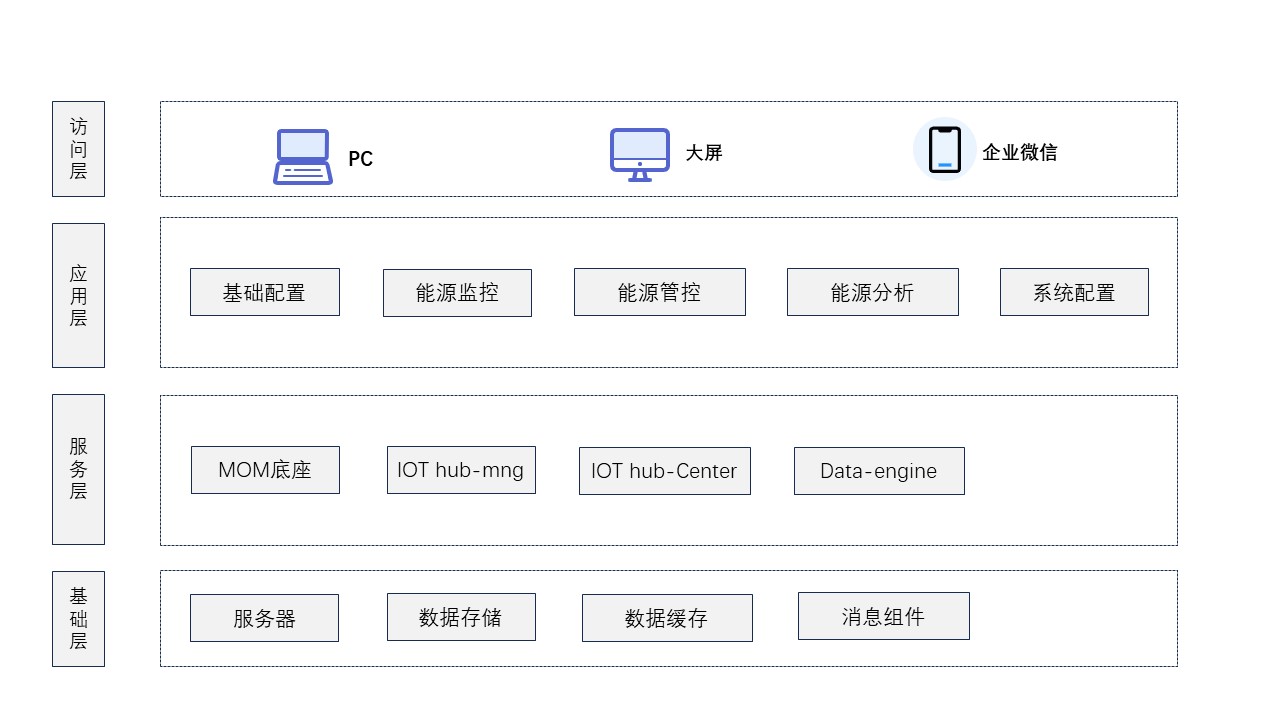
Task: Click the IOT hub-mng service box
Action: tap(461, 470)
